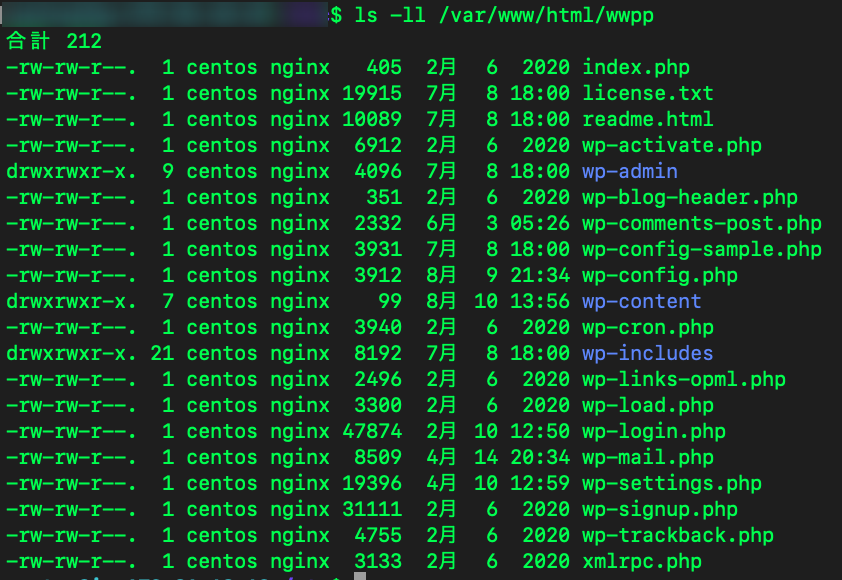Click file size 31111 of wp-signup.php
Image resolution: width=842 pixels, height=580 pixels.
click(372, 510)
